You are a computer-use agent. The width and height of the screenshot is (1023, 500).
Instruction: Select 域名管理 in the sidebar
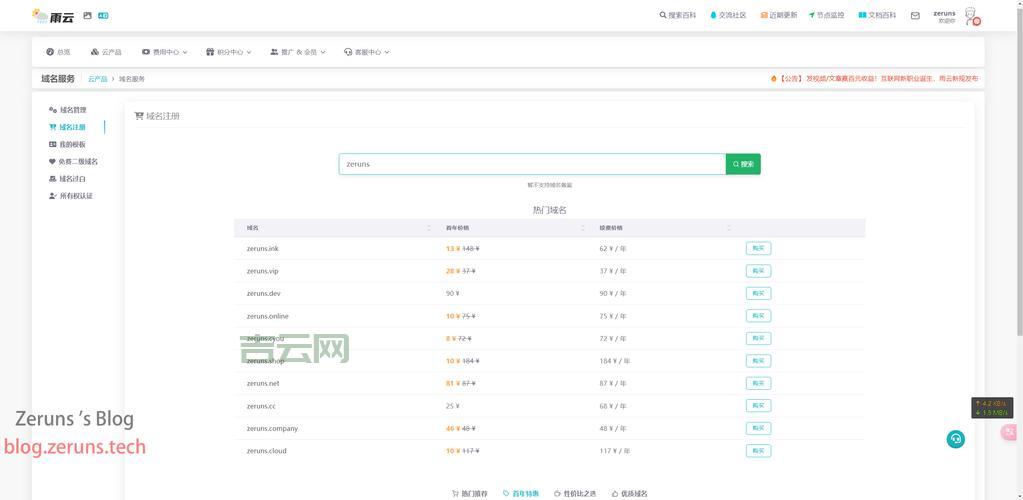(72, 110)
